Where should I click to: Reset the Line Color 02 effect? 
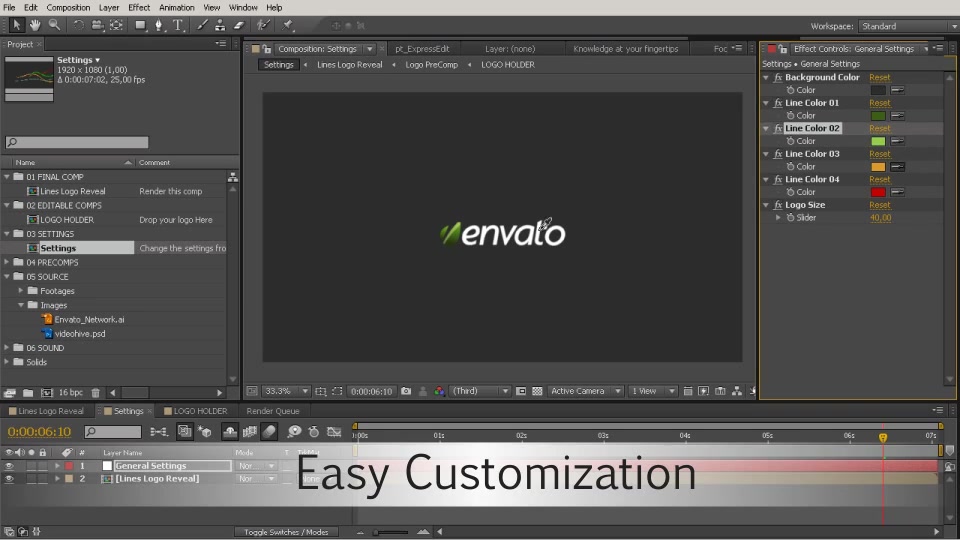880,129
